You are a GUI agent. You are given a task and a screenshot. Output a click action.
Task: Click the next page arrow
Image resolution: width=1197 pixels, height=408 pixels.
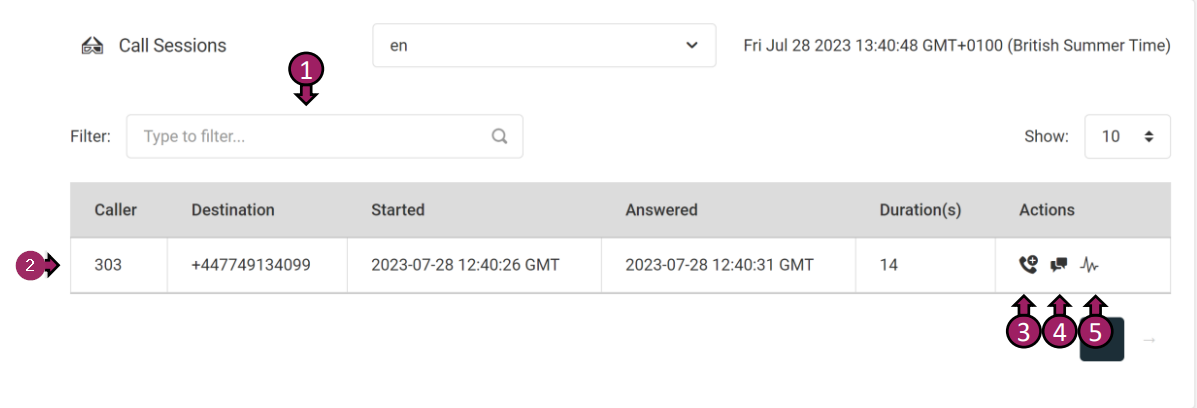[x=1149, y=340]
